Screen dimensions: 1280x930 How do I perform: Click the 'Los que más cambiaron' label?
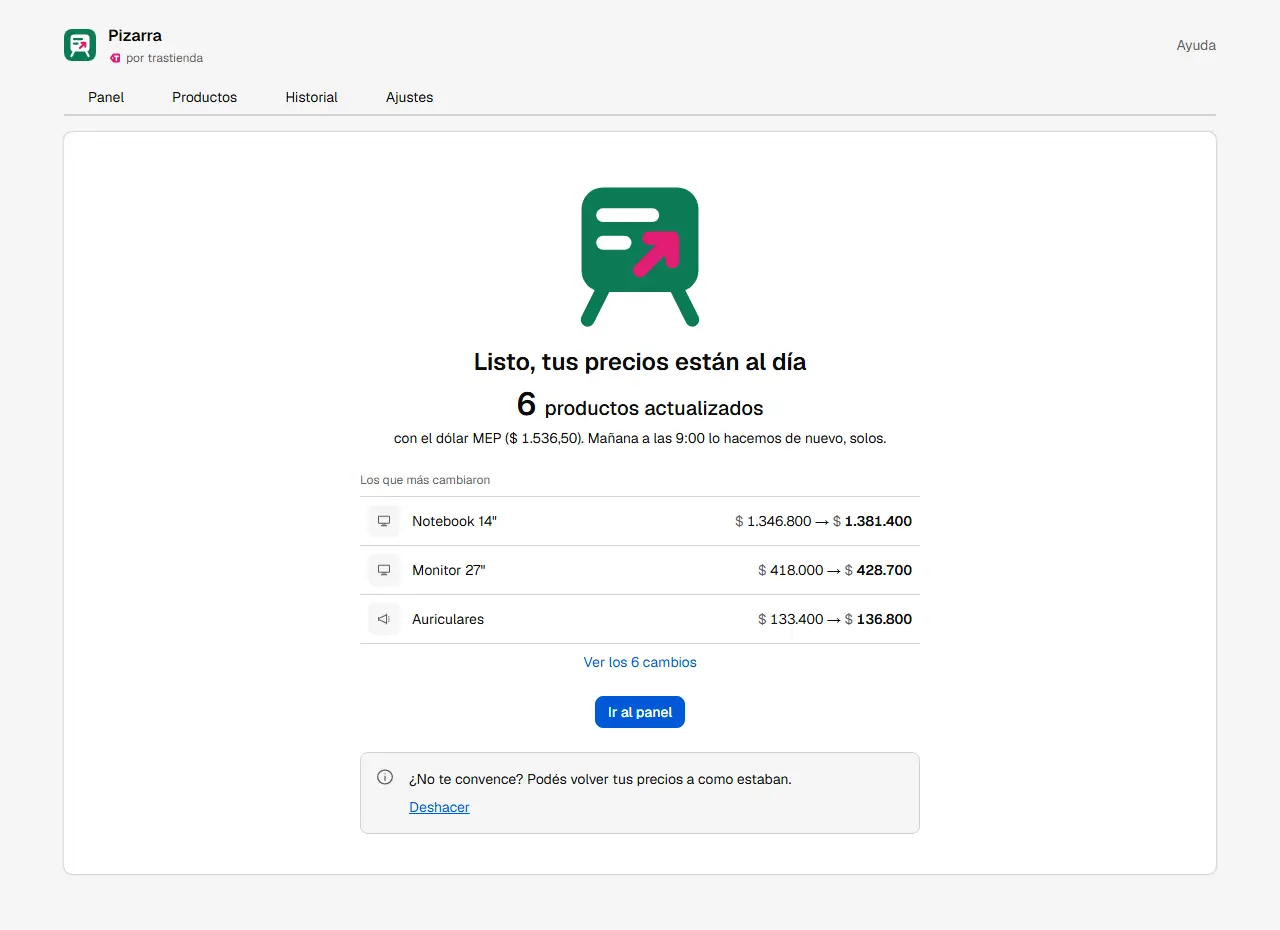point(425,480)
